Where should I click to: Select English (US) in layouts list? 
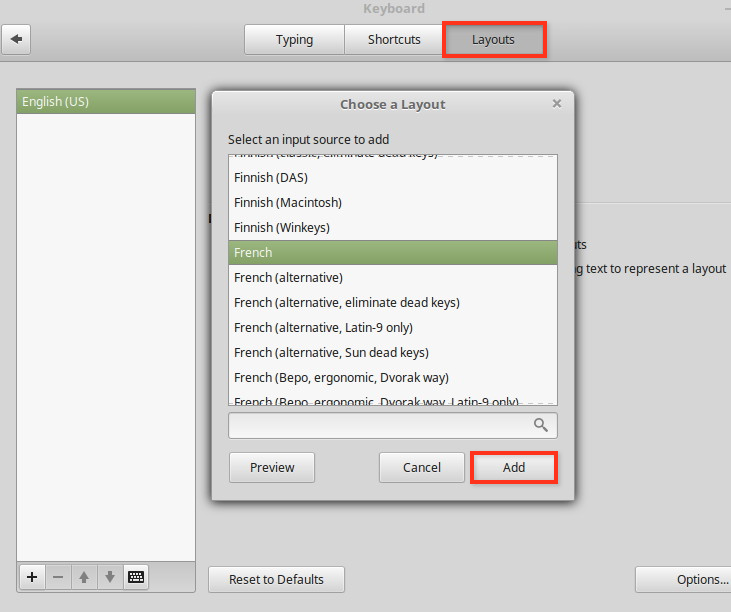point(106,102)
